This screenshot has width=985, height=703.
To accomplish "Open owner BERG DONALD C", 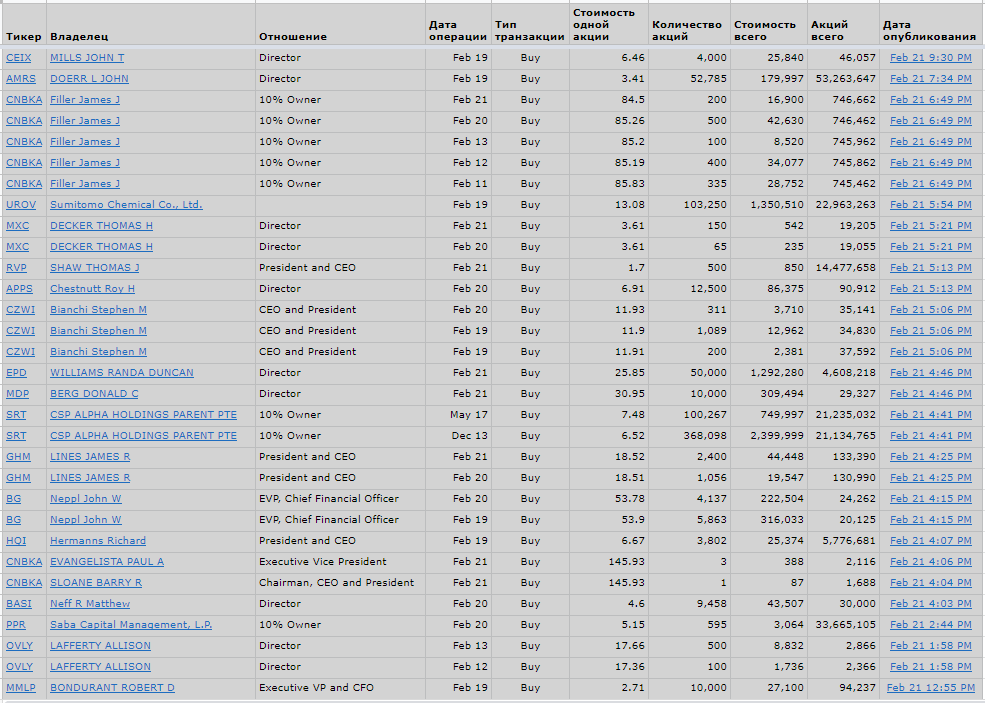I will tap(94, 394).
